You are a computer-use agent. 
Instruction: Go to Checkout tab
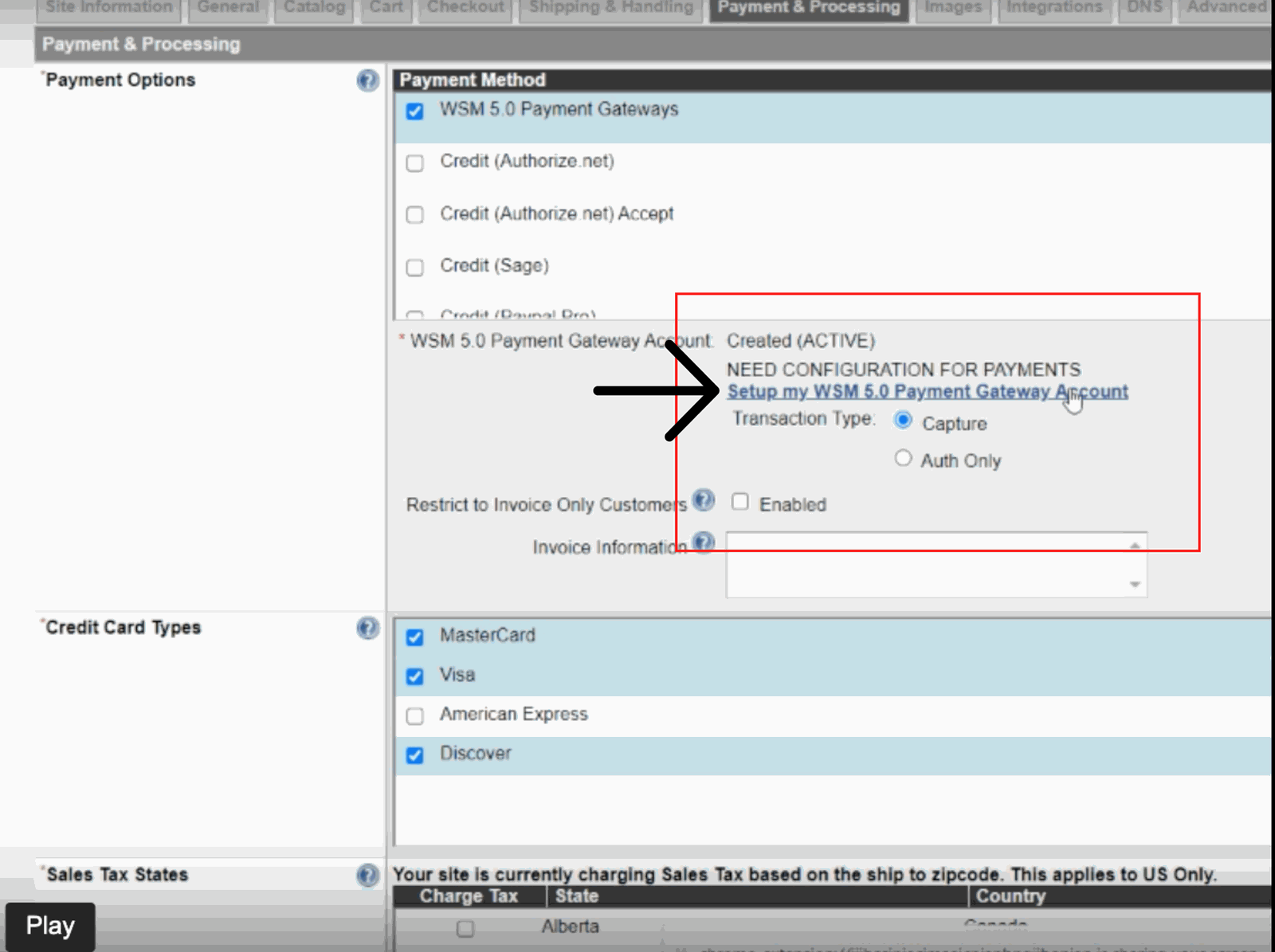(x=465, y=9)
